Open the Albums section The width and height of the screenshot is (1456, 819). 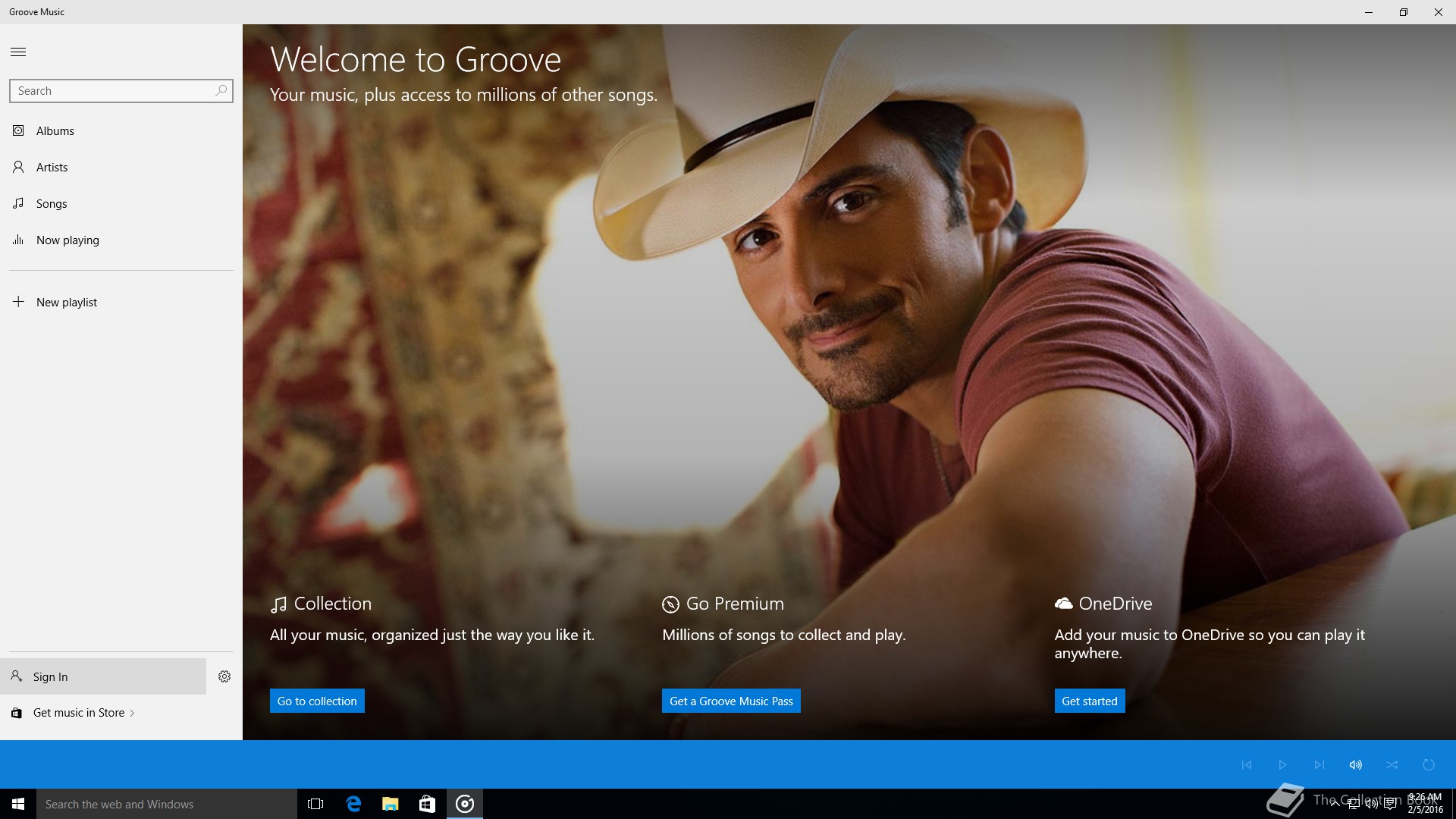tap(121, 131)
